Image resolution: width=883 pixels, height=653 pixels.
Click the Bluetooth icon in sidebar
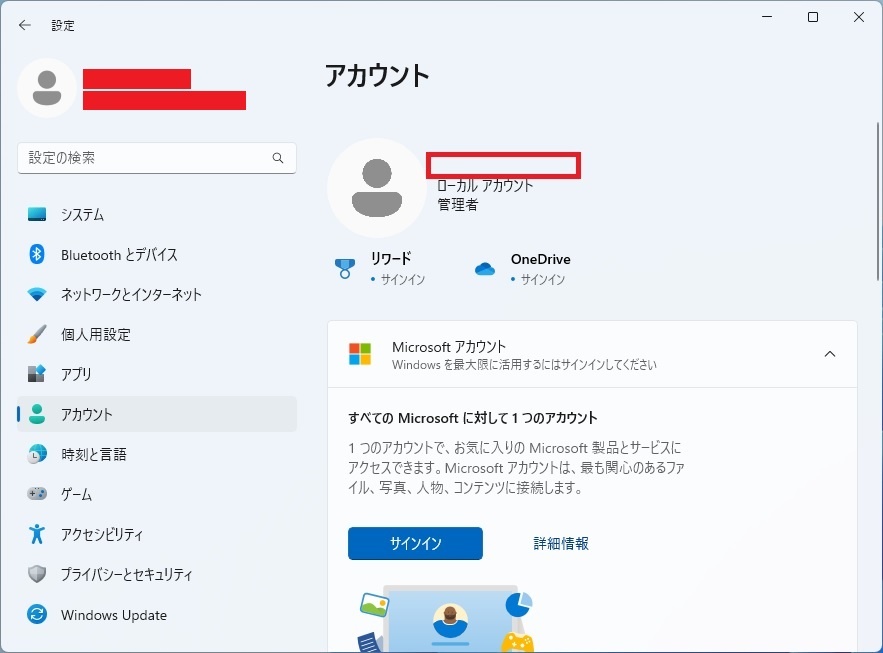point(37,254)
